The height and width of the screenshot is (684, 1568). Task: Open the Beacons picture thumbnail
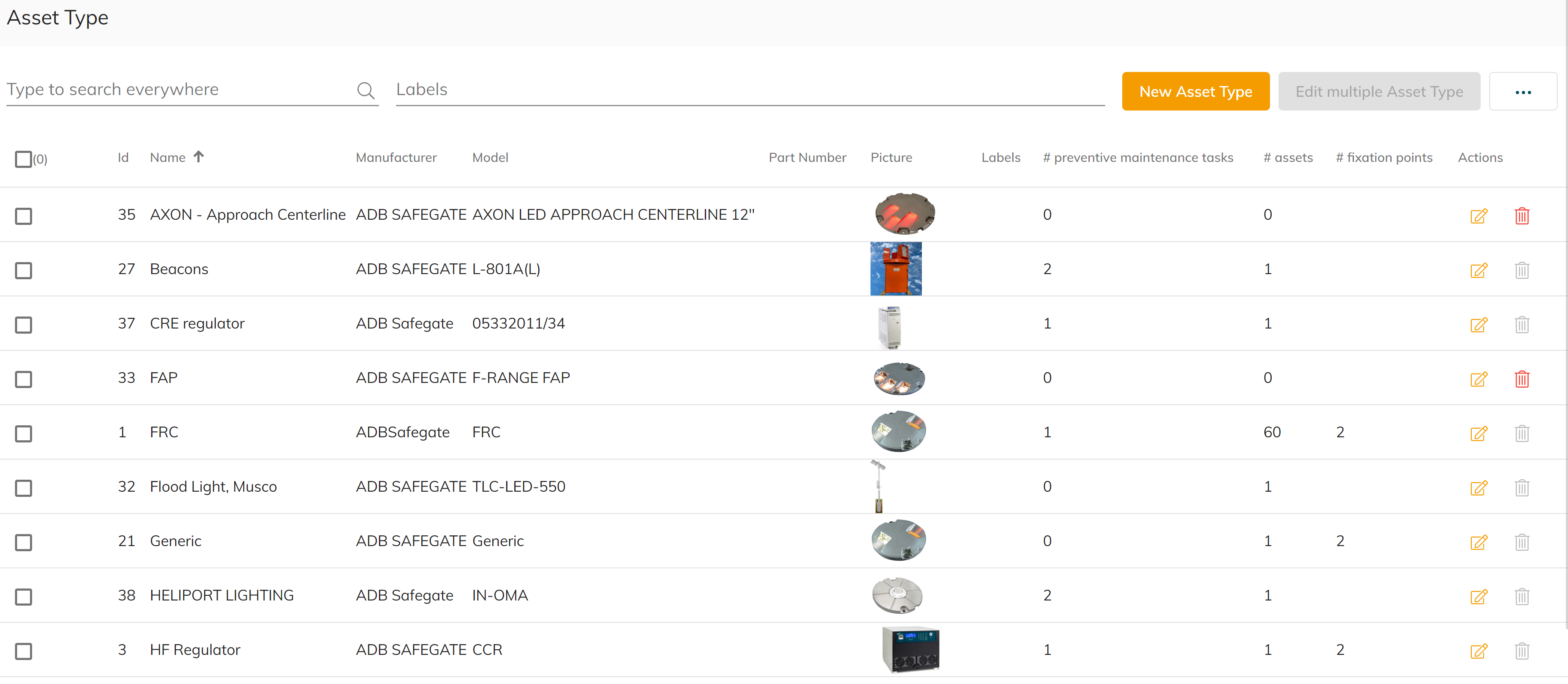[895, 269]
